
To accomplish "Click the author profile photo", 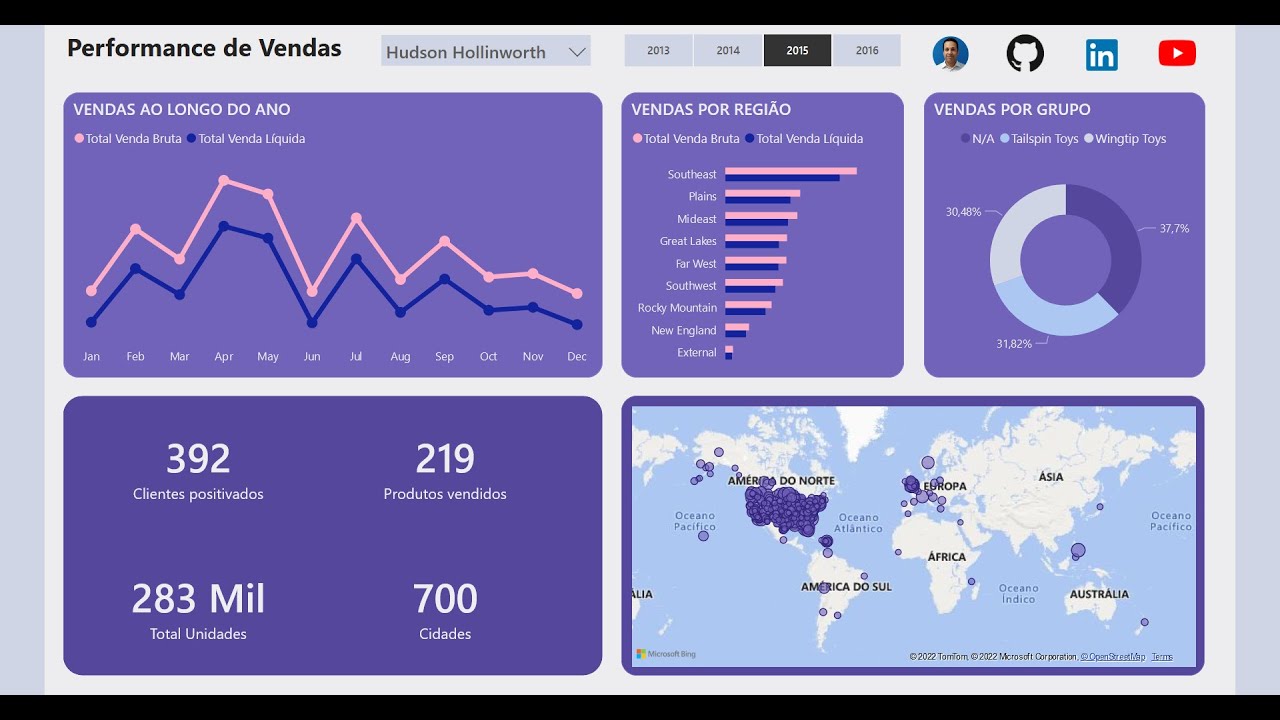I will [950, 54].
